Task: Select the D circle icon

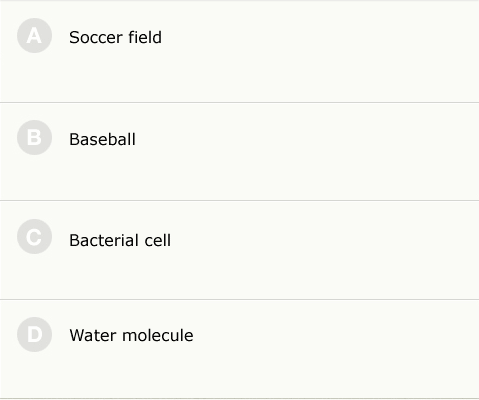Action: coord(34,334)
